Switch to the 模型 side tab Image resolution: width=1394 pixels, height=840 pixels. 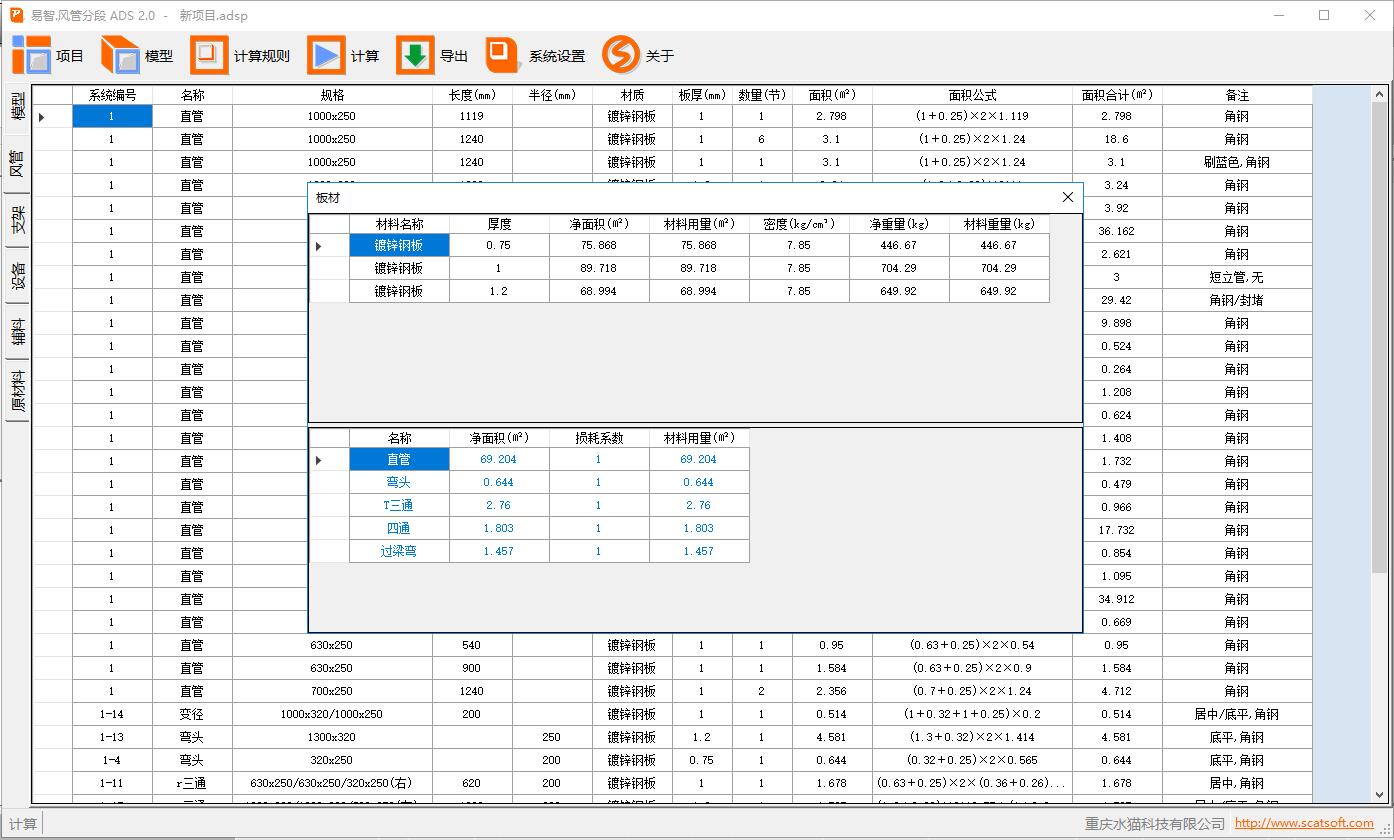[17, 107]
